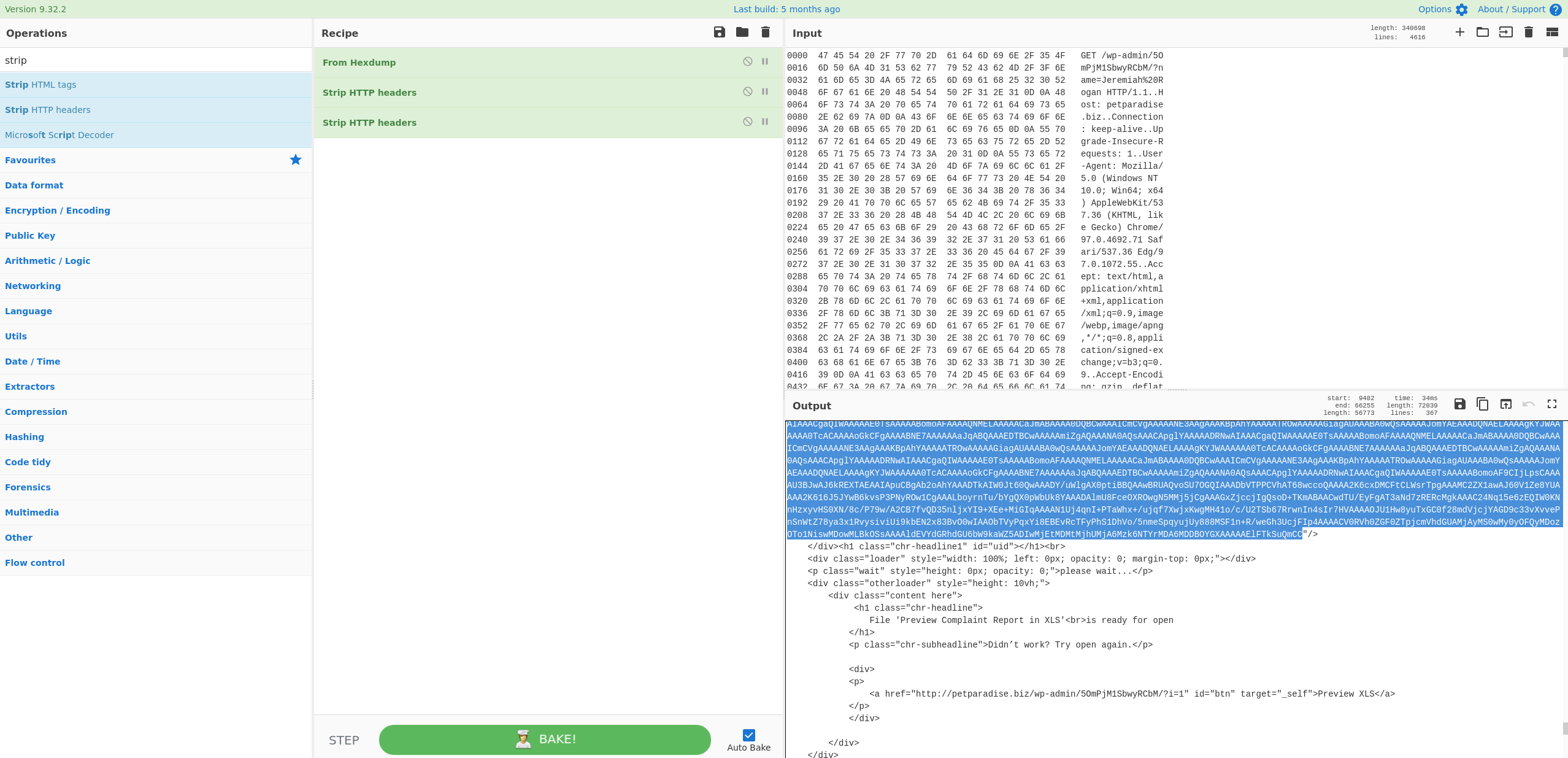1568x758 pixels.
Task: Click the BAKE! button
Action: (x=545, y=740)
